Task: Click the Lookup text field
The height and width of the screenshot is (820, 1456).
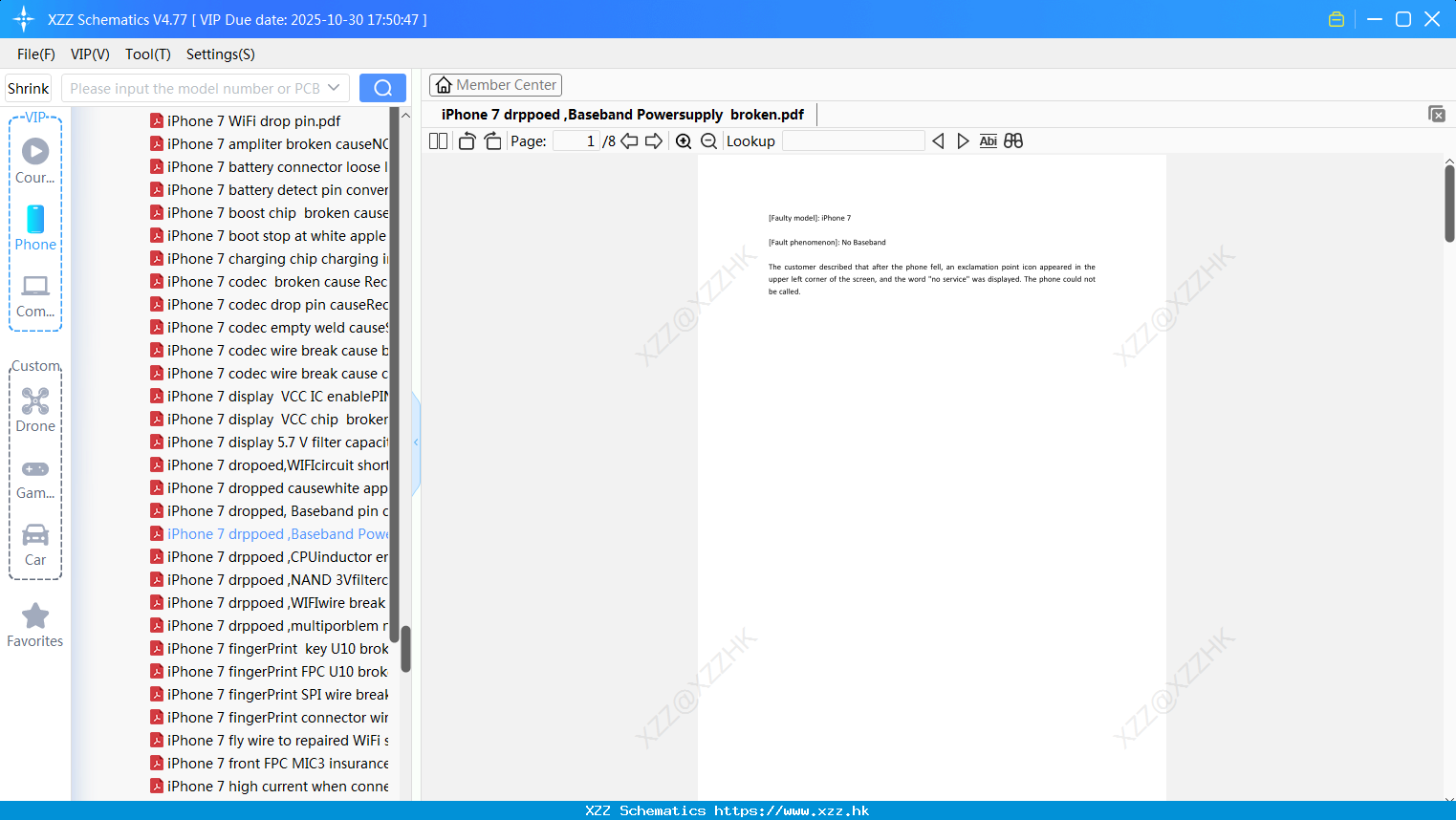Action: (x=854, y=140)
